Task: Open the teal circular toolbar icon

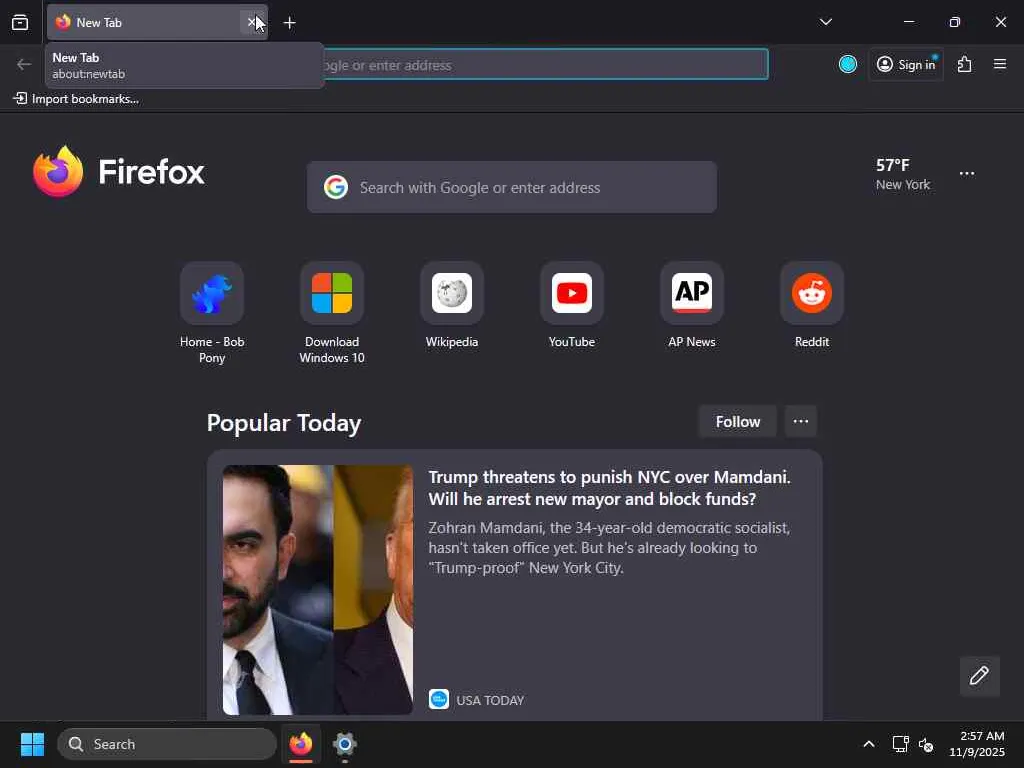Action: pyautogui.click(x=848, y=64)
